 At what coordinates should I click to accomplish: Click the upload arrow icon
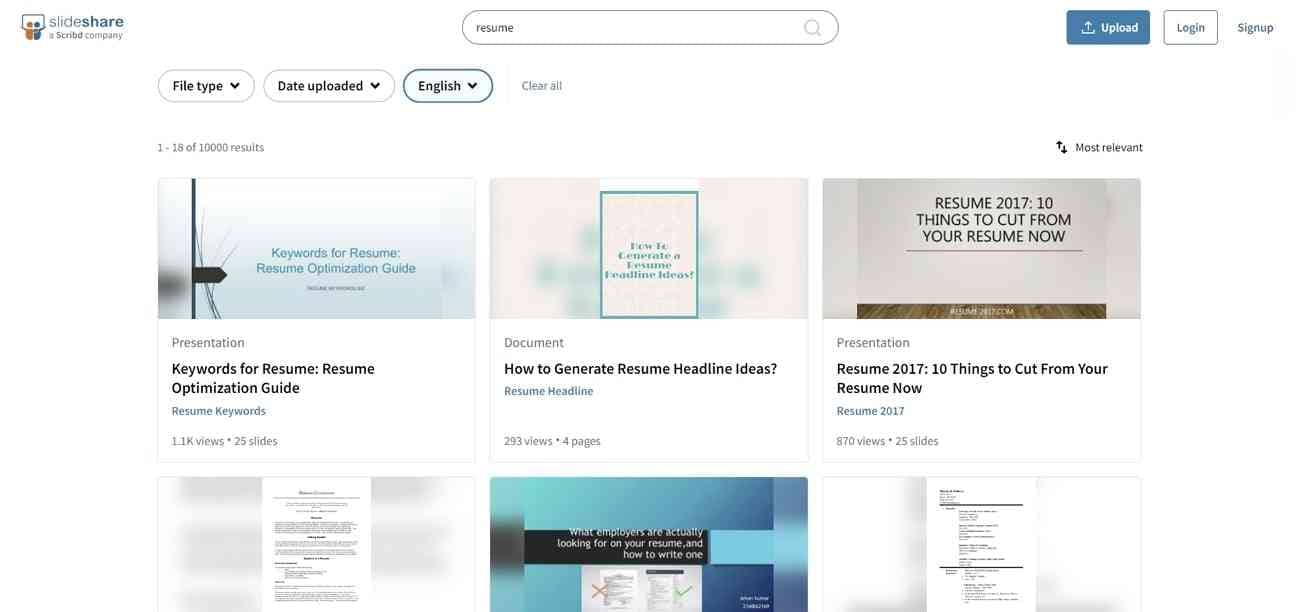pos(1088,28)
